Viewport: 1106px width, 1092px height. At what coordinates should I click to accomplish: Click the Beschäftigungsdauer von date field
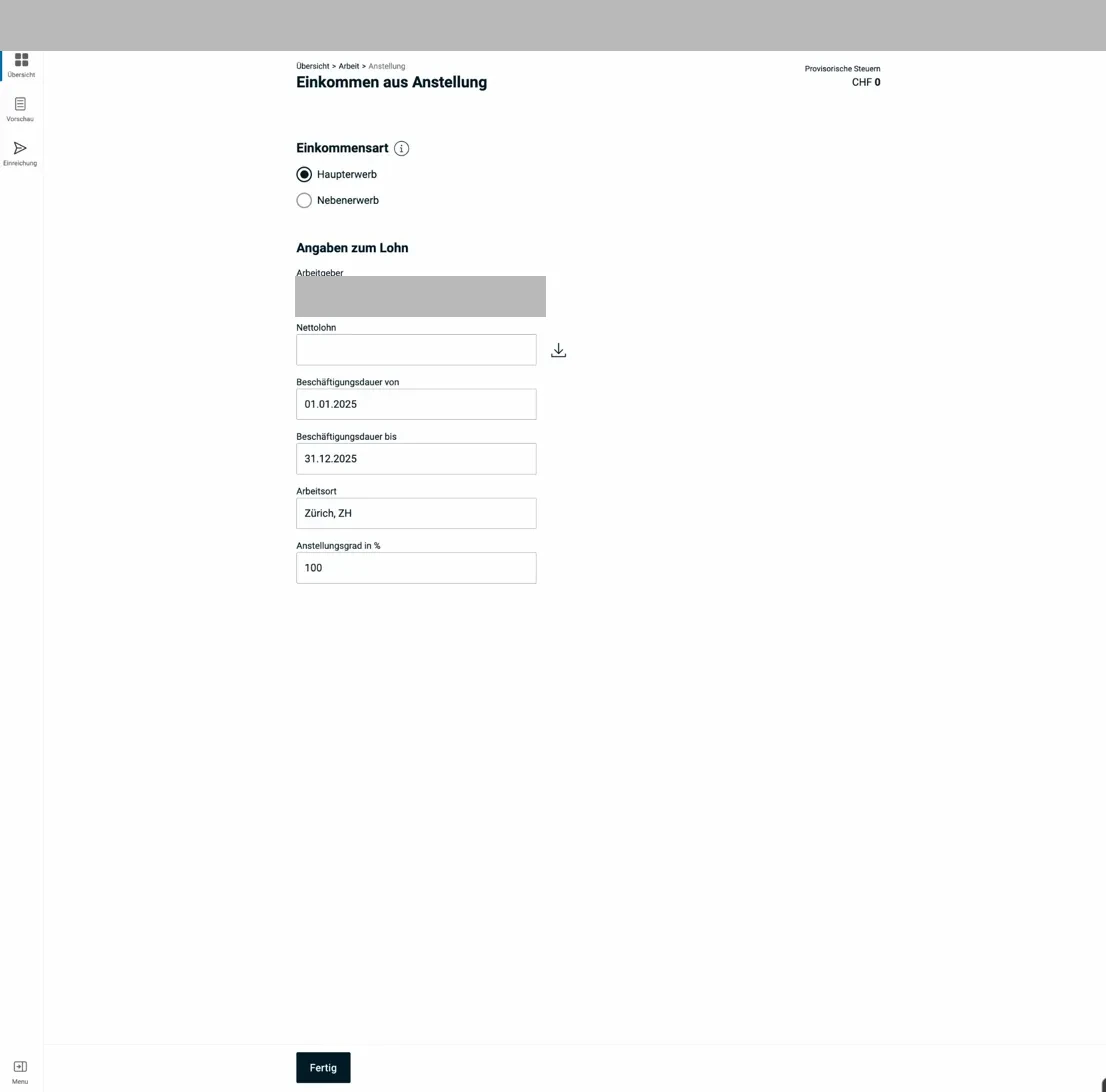coord(416,404)
